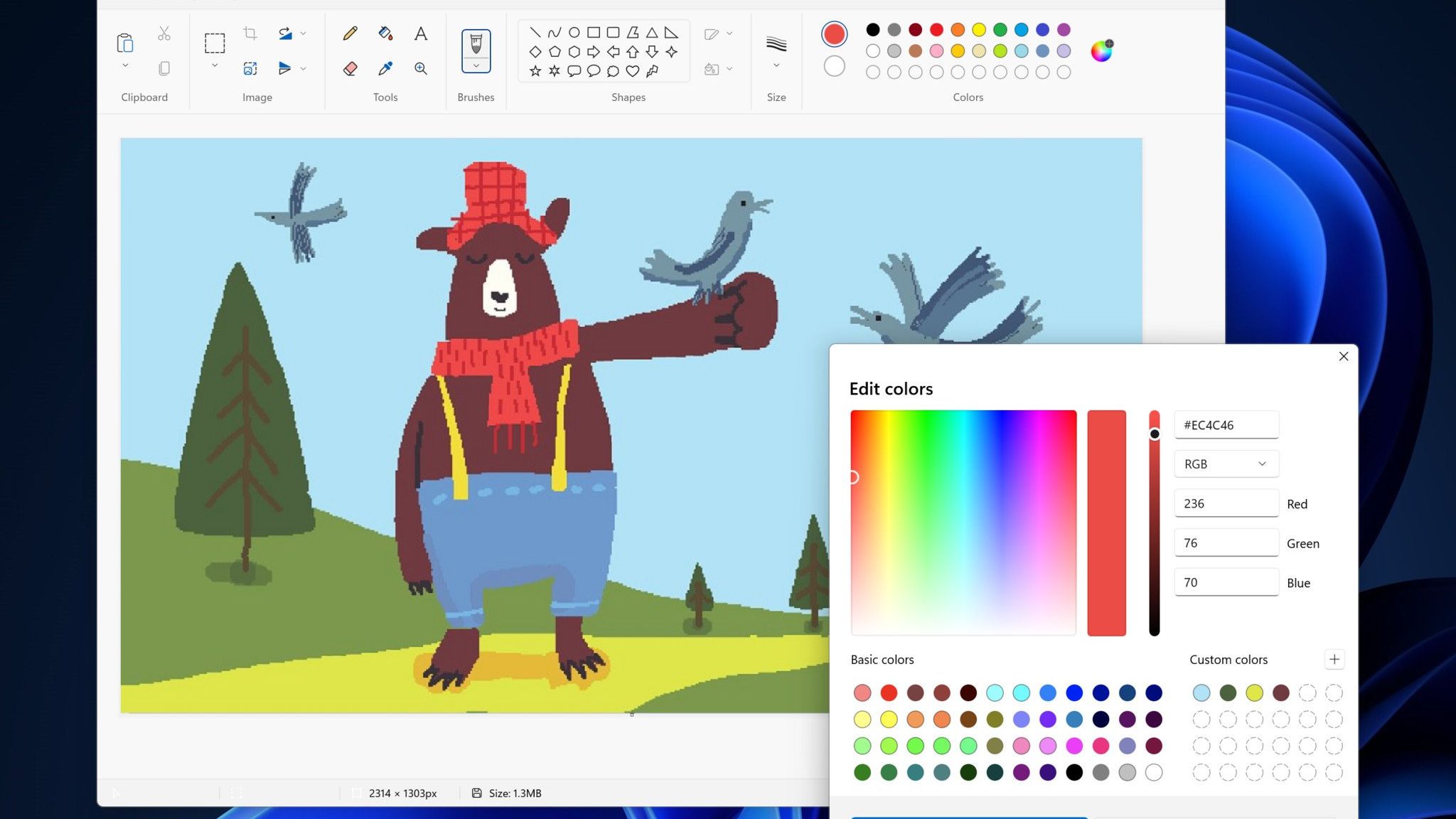1456x819 pixels.
Task: Open the Paste options chevron
Action: click(x=125, y=65)
